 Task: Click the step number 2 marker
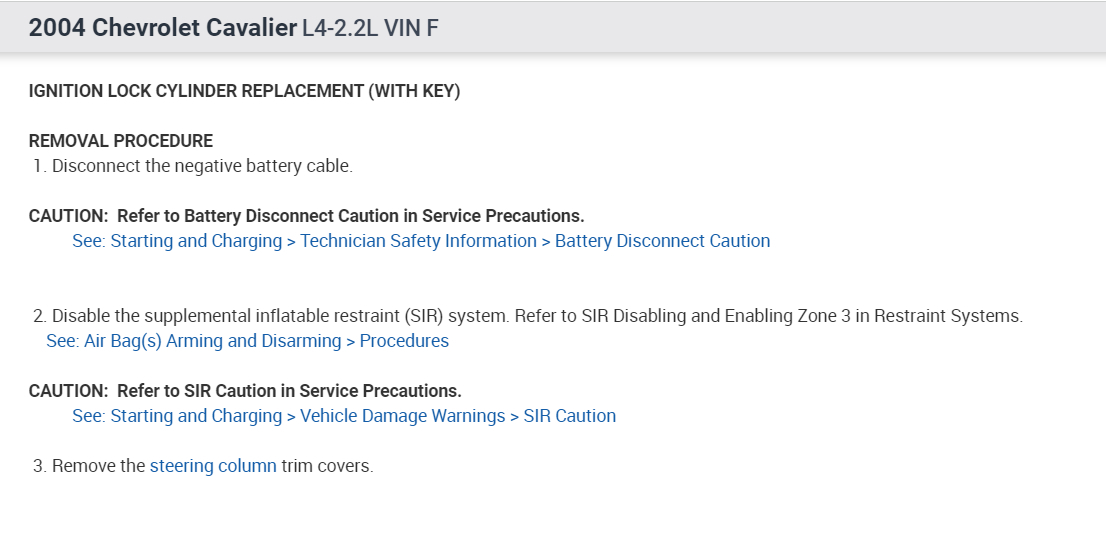(x=39, y=316)
